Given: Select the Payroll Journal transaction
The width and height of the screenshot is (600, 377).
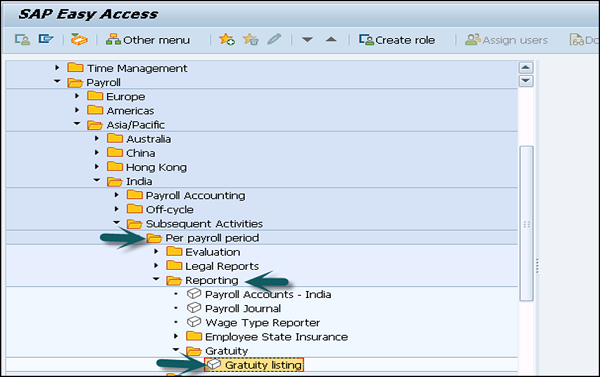Looking at the screenshot, I should click(234, 308).
